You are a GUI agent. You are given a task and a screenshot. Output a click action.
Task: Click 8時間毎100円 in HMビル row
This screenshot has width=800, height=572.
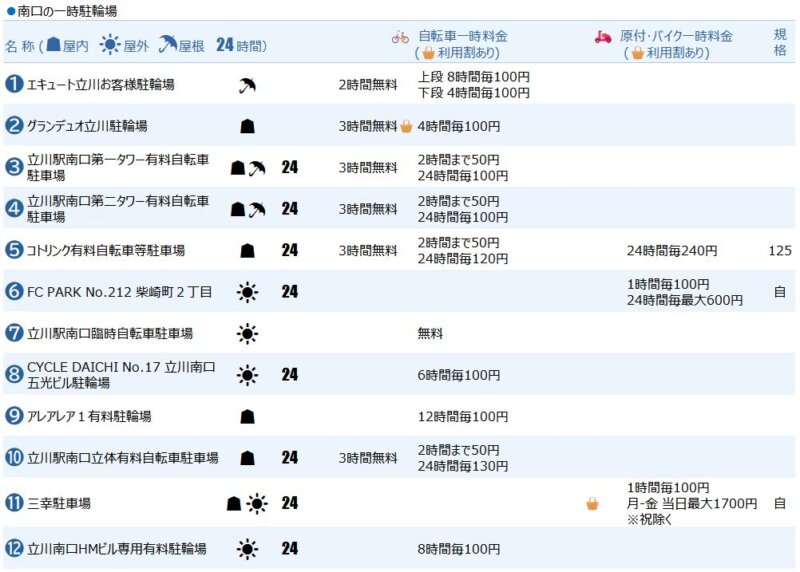(459, 549)
